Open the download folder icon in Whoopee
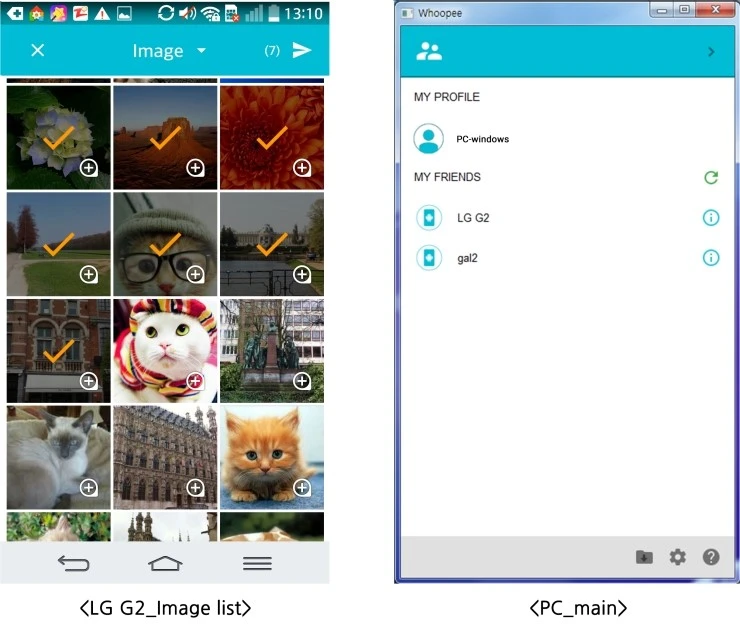 644,557
